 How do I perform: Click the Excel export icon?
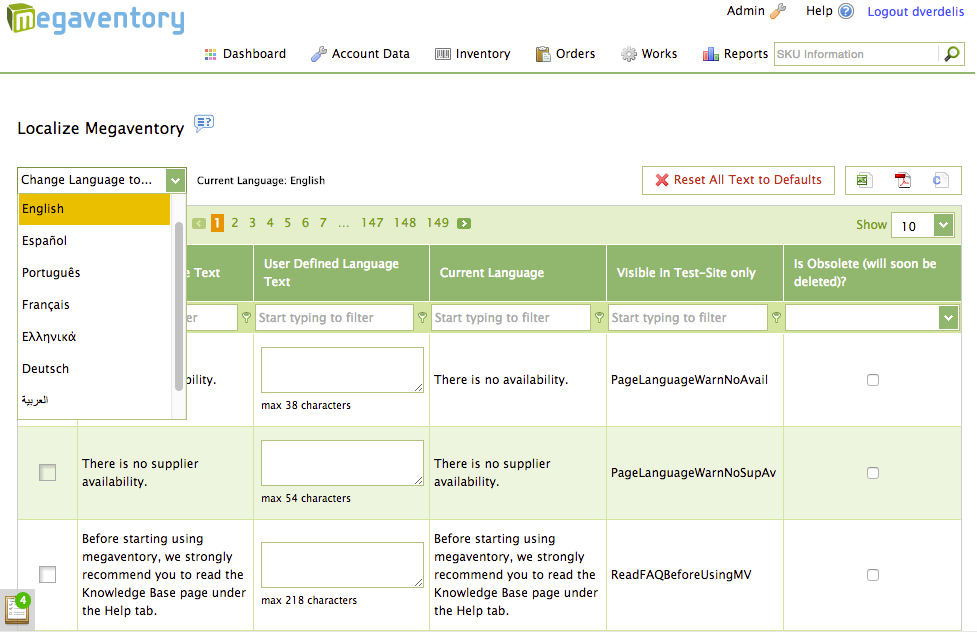tap(864, 180)
